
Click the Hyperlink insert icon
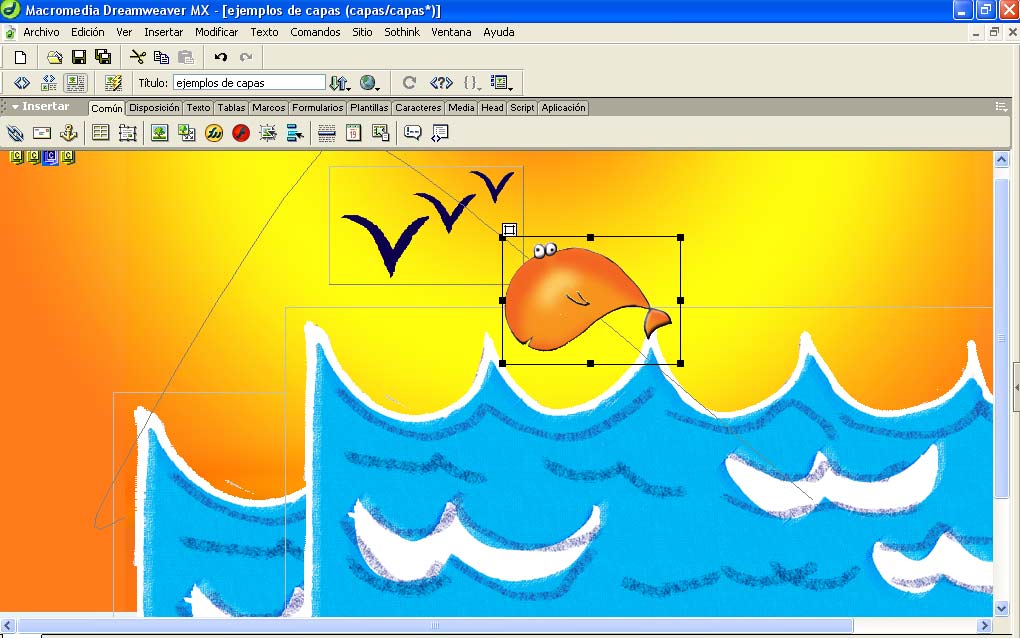pos(16,133)
